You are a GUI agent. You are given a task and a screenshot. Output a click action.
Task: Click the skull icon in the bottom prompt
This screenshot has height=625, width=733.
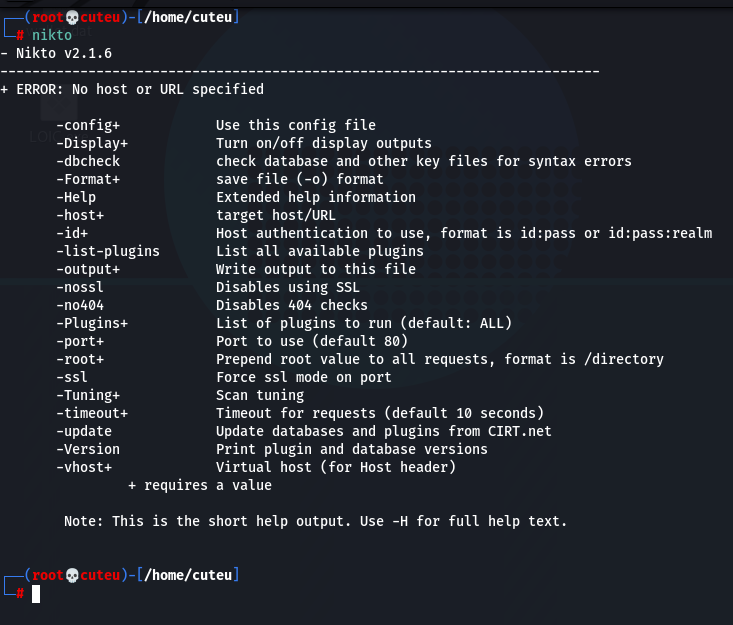(72, 575)
